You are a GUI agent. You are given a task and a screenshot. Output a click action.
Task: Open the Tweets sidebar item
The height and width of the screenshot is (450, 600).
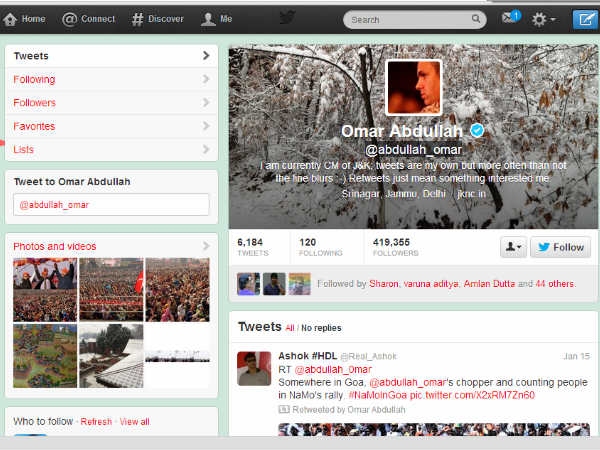point(111,56)
